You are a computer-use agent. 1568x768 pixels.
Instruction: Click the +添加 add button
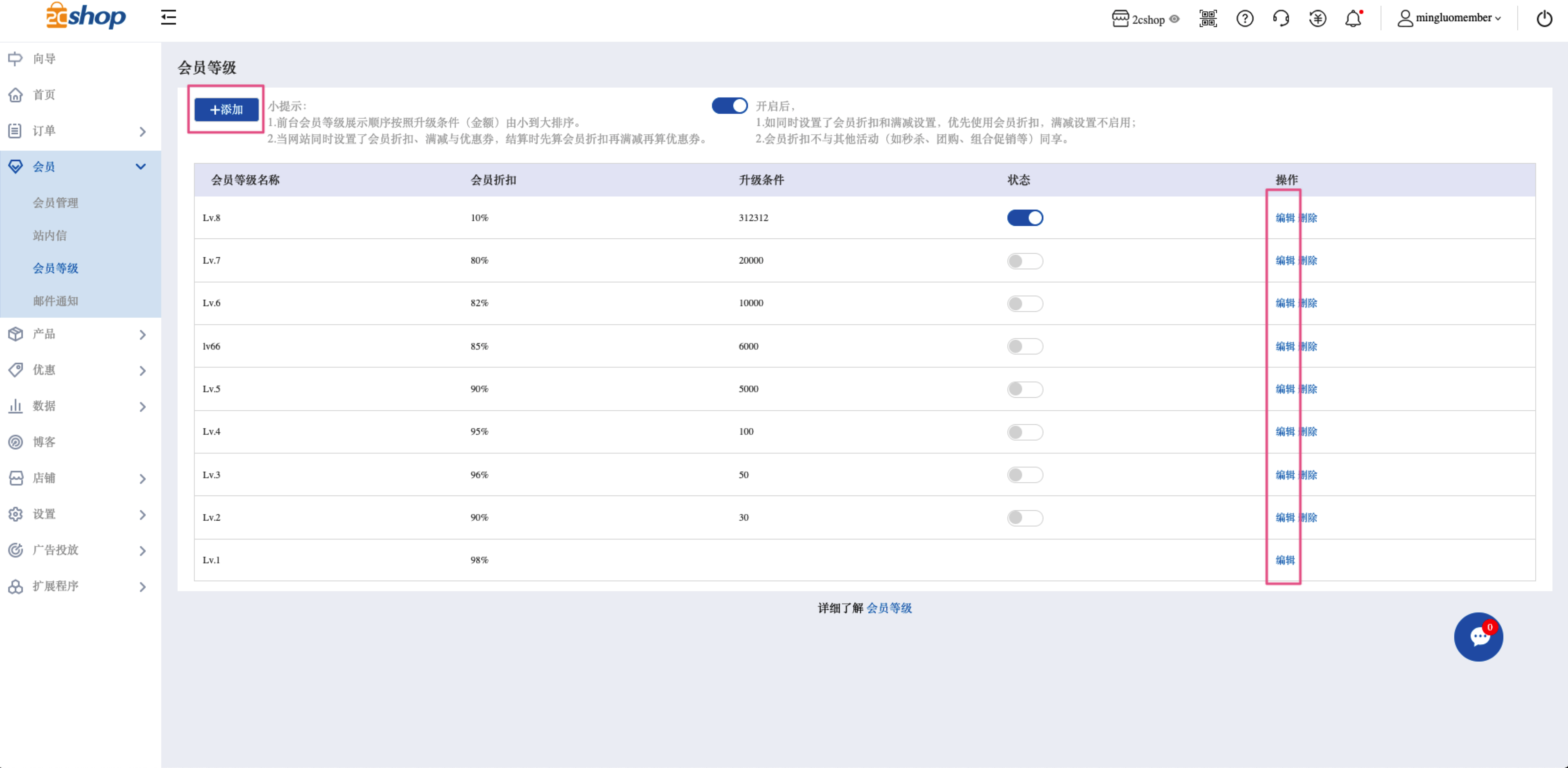tap(226, 110)
